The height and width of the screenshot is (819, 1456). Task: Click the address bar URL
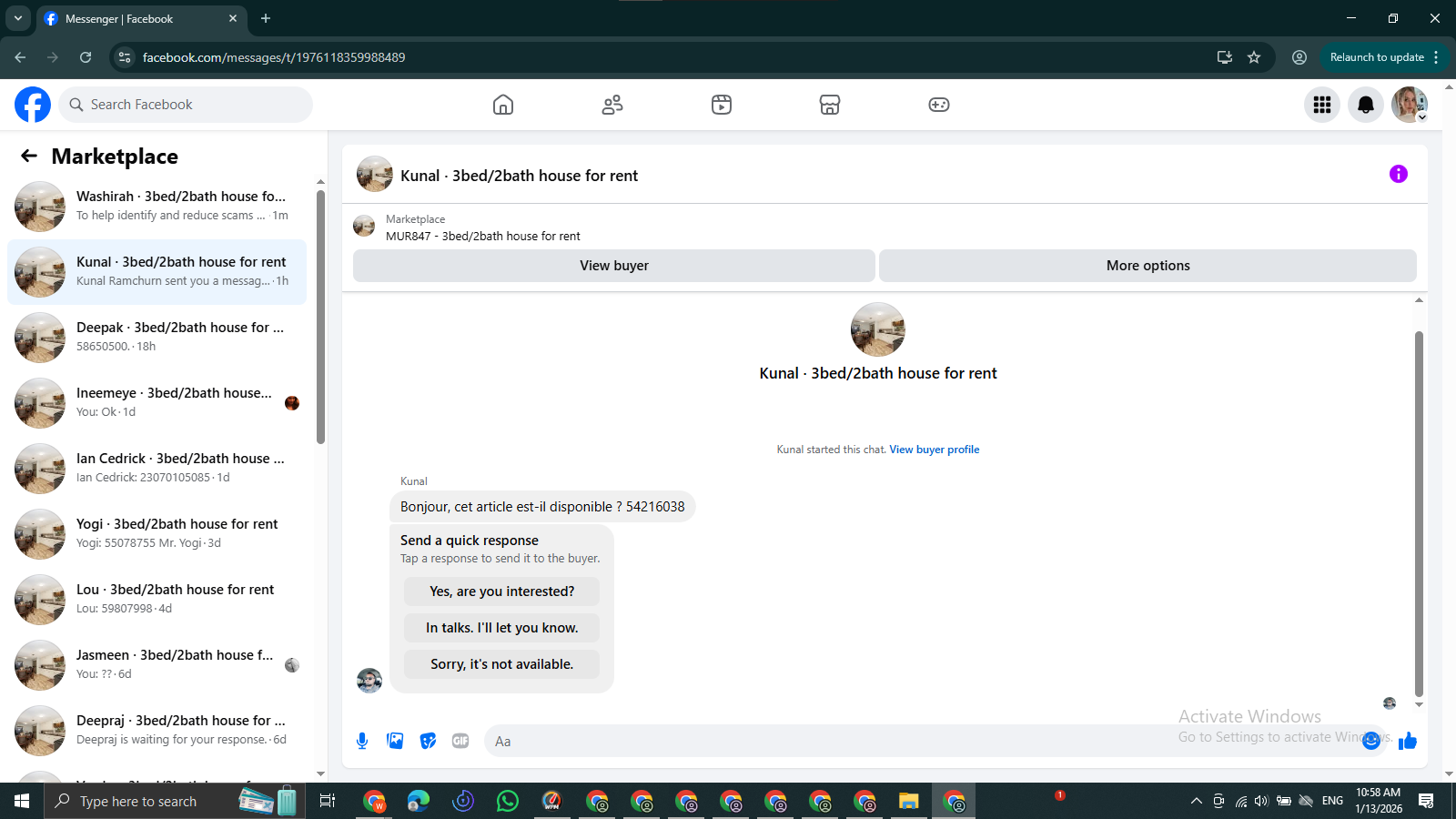(x=274, y=57)
